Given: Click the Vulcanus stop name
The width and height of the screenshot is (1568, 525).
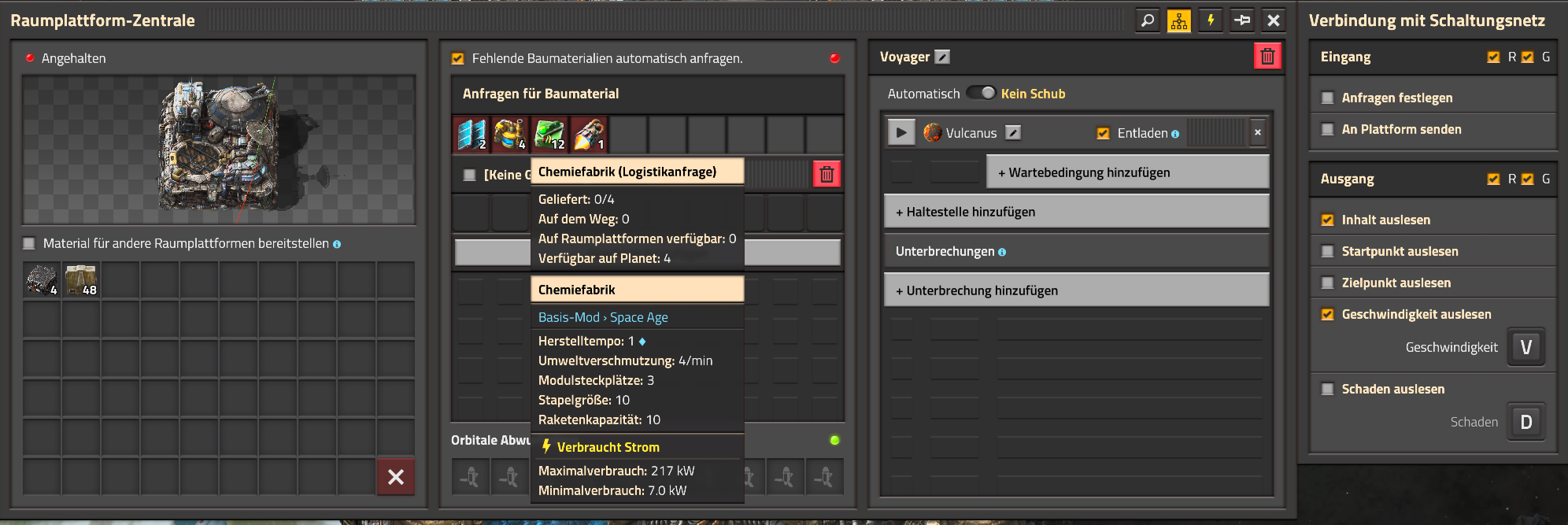Looking at the screenshot, I should pyautogui.click(x=971, y=133).
